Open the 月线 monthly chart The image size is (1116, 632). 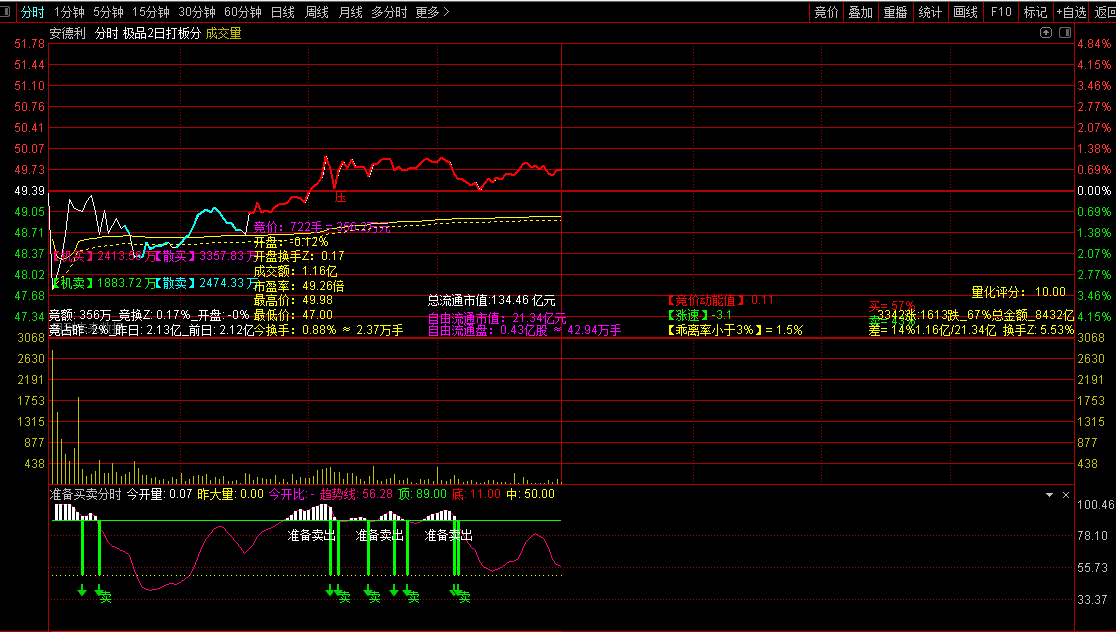tap(350, 12)
